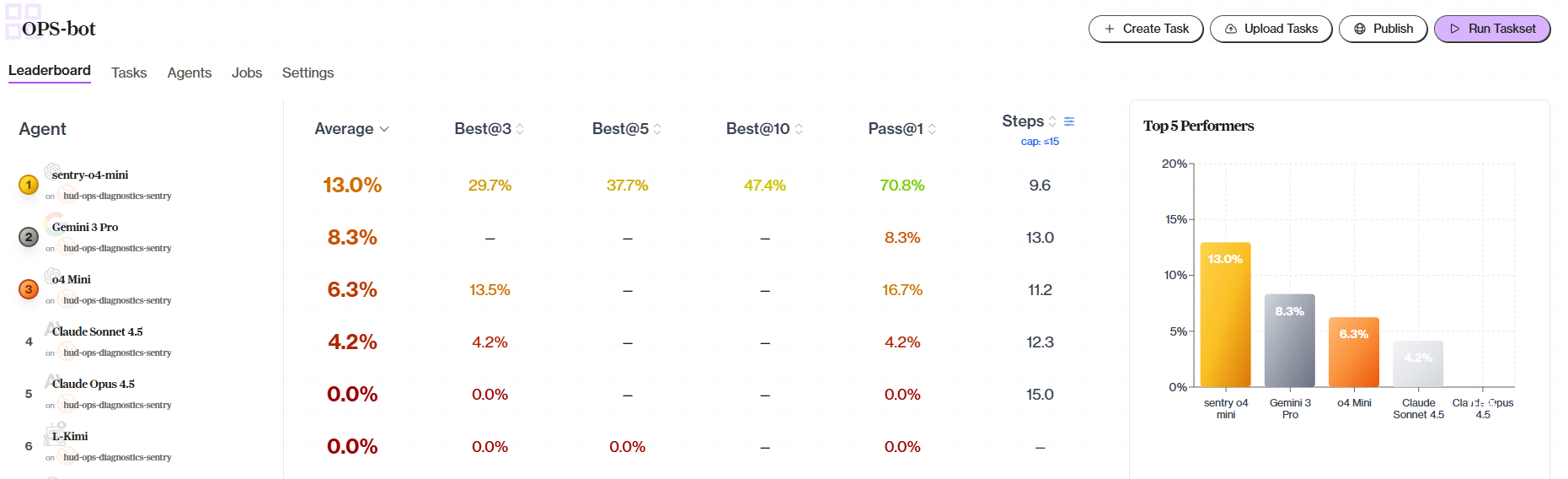Click the bronze rank 3 medal badge
The height and width of the screenshot is (479, 1568).
(29, 289)
